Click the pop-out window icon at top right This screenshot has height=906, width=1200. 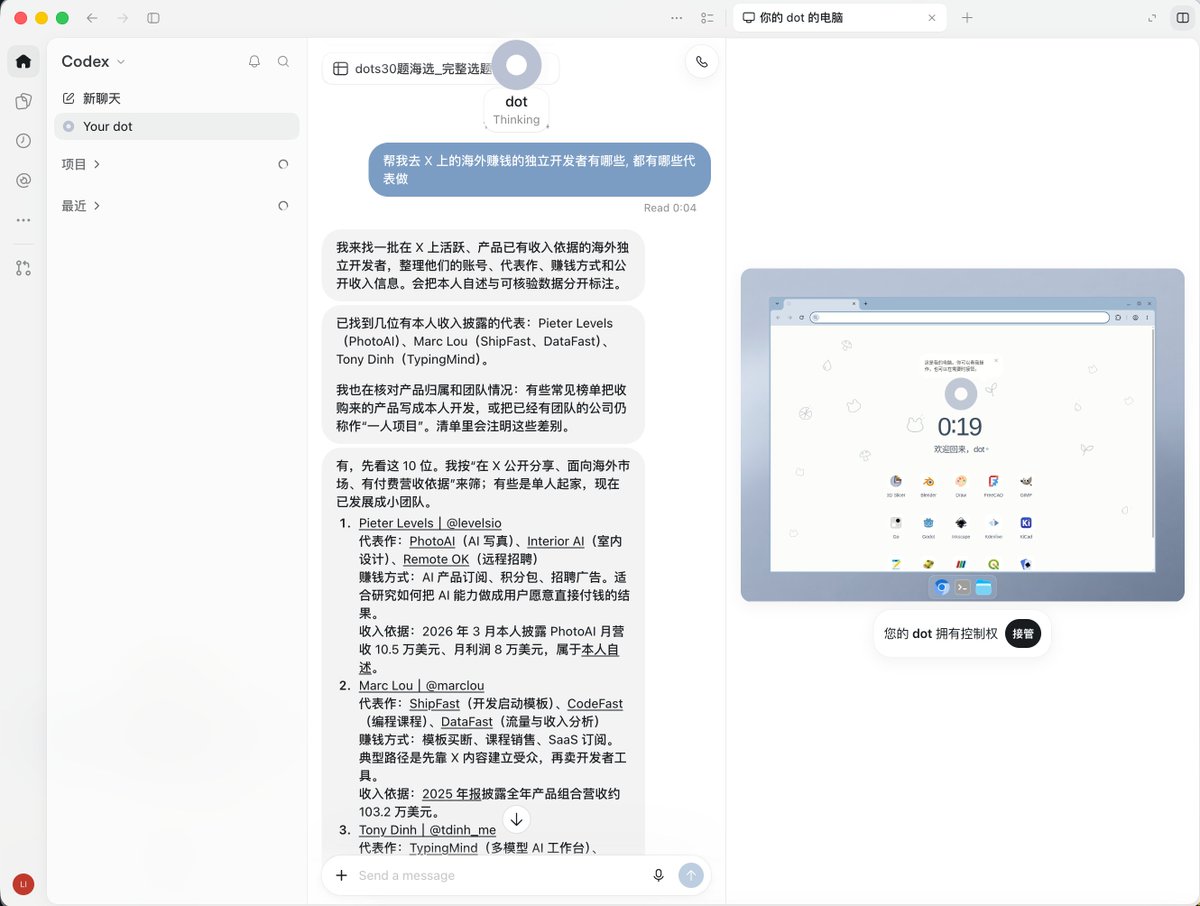click(1153, 18)
